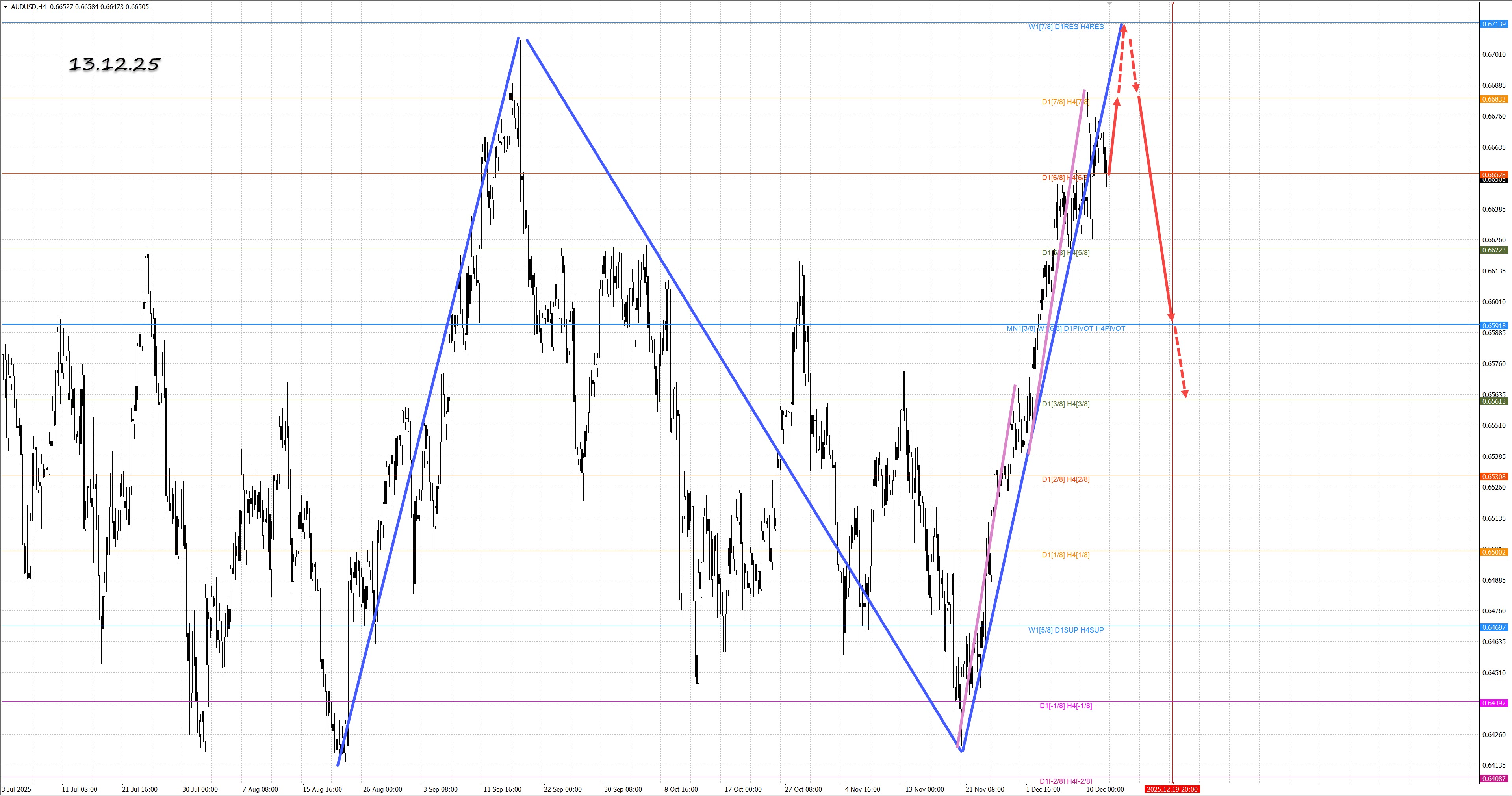Click the orange 0.66833 price tag
This screenshot has height=796, width=1512.
pyautogui.click(x=1493, y=99)
